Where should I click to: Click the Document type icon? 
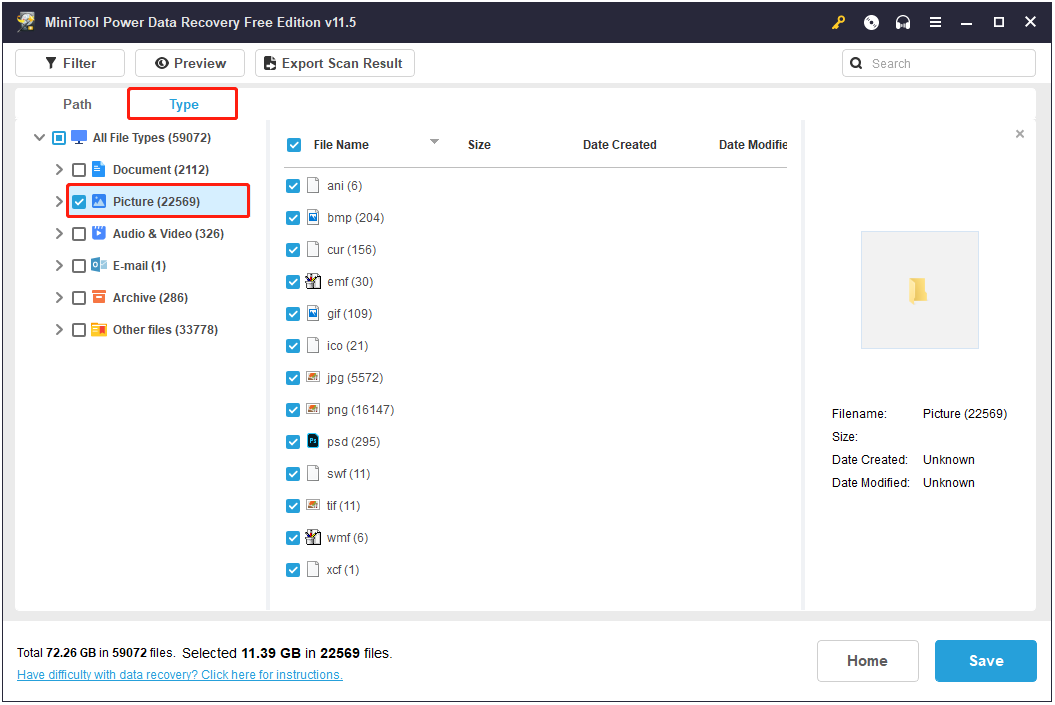98,169
